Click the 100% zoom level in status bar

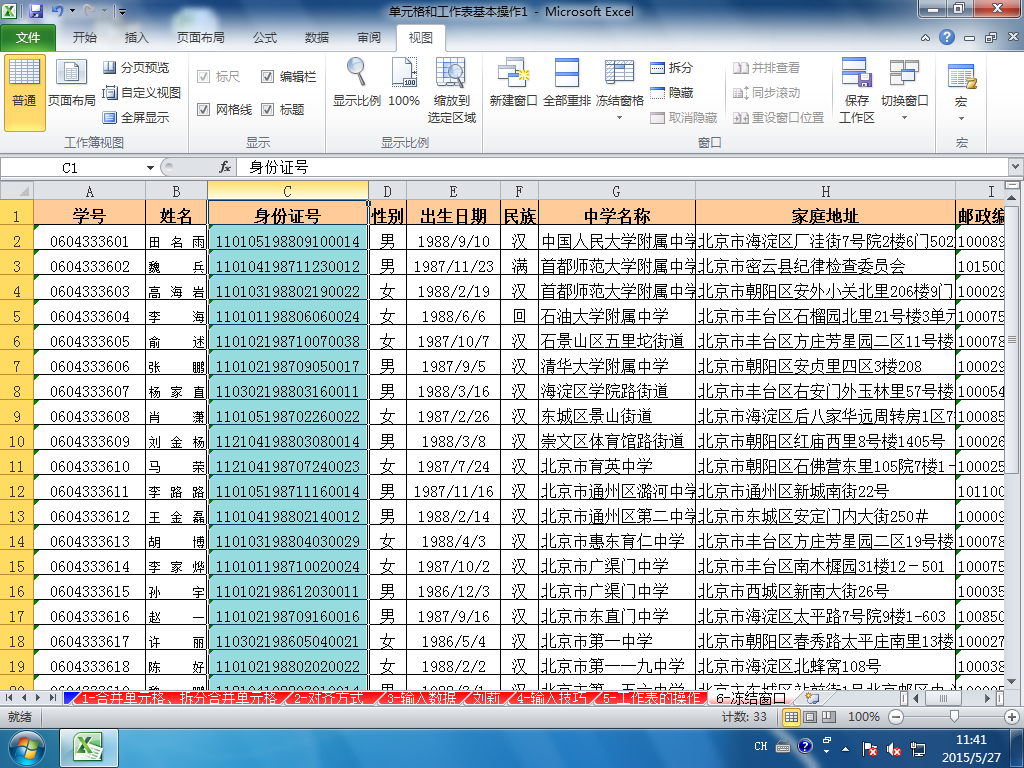point(863,717)
